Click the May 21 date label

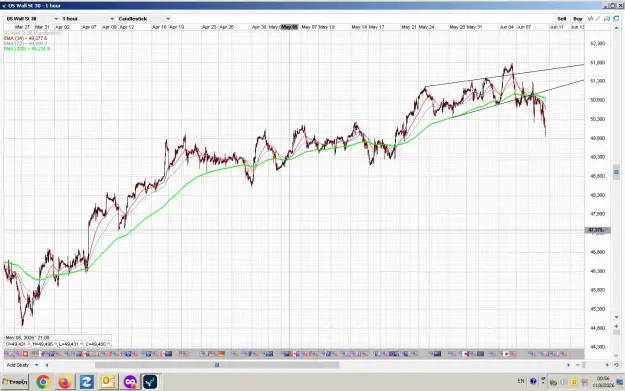(x=409, y=27)
